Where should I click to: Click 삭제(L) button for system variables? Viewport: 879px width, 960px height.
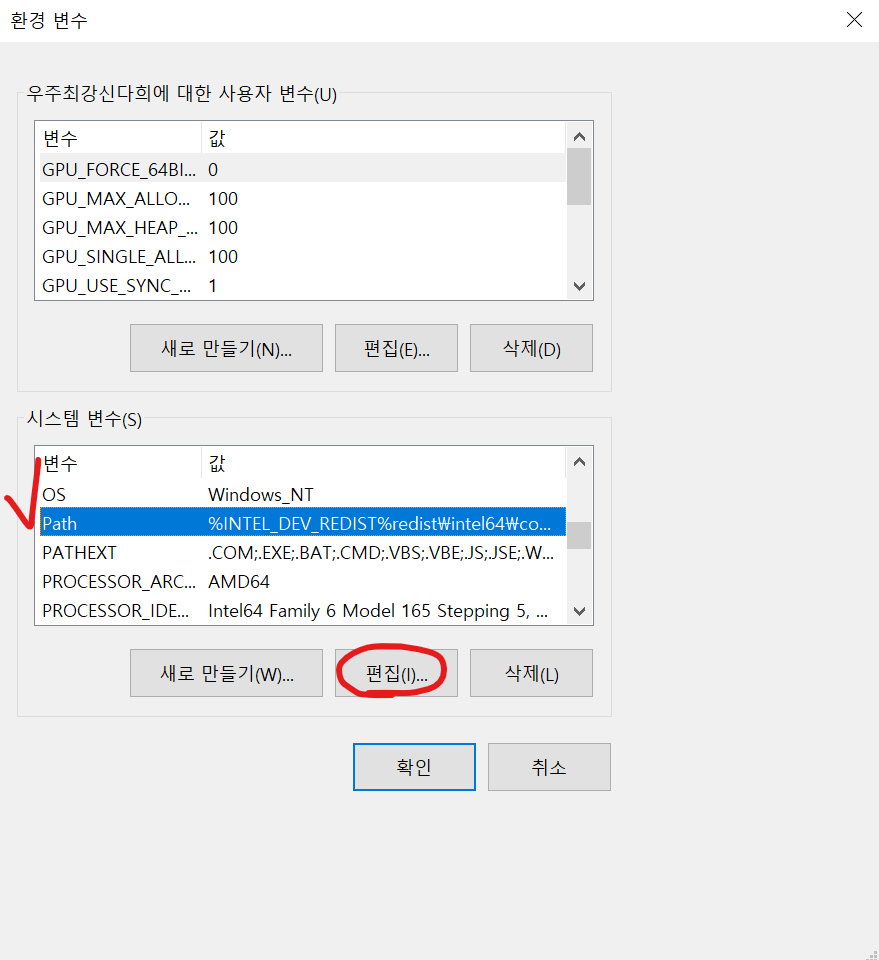[x=531, y=673]
